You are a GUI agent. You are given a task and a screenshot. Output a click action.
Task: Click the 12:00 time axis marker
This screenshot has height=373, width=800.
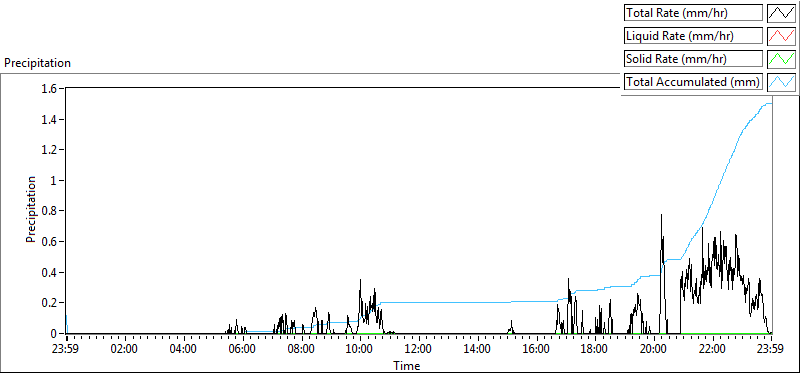click(419, 350)
